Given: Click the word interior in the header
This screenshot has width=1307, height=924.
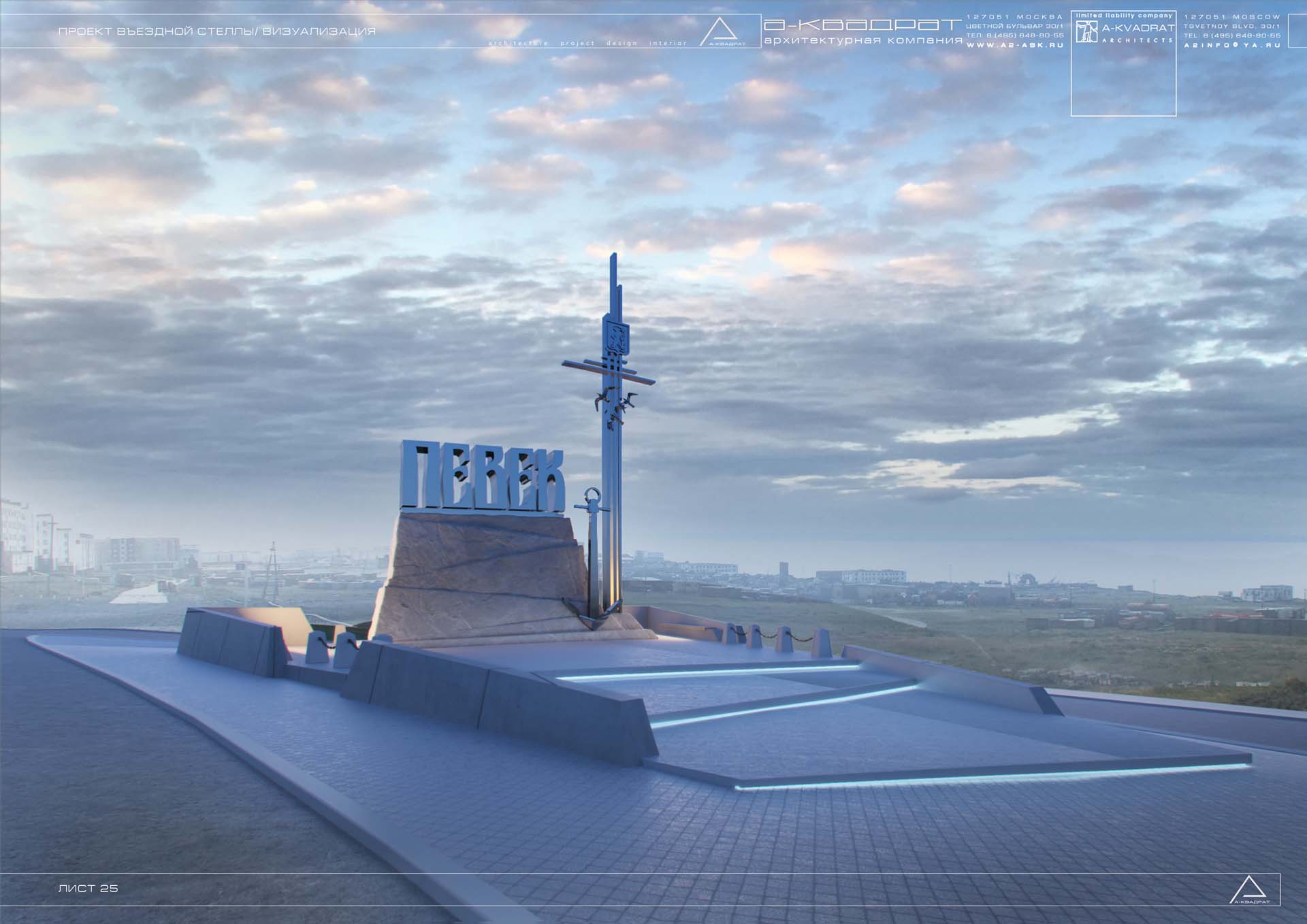Looking at the screenshot, I should tap(668, 43).
